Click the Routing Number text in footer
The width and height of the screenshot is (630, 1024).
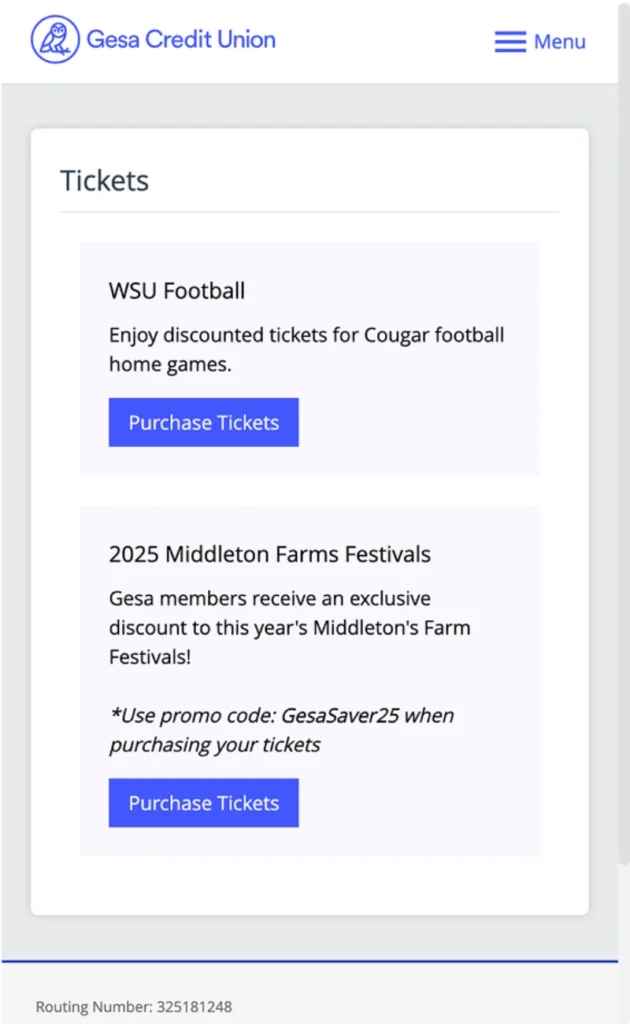point(95,1007)
